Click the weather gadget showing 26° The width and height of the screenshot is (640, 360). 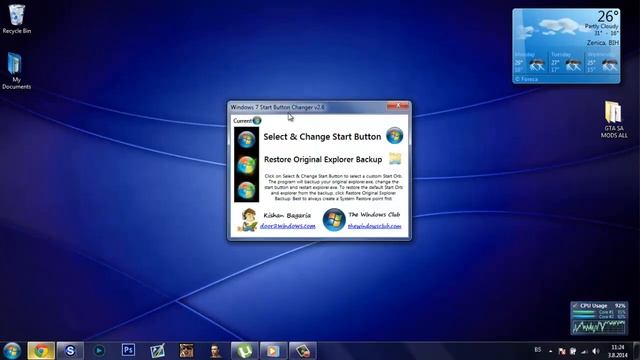[566, 46]
